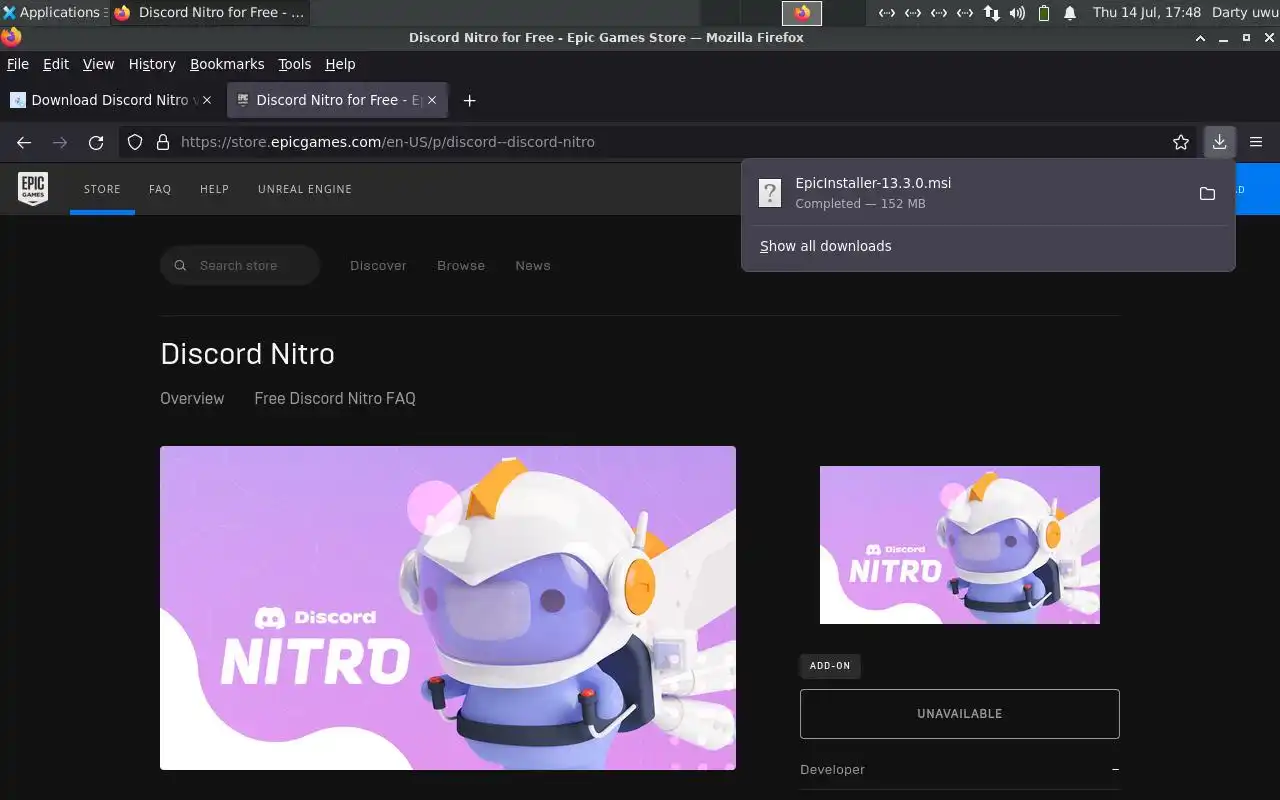Viewport: 1280px width, 800px height.
Task: Open the View menu
Action: click(x=98, y=64)
